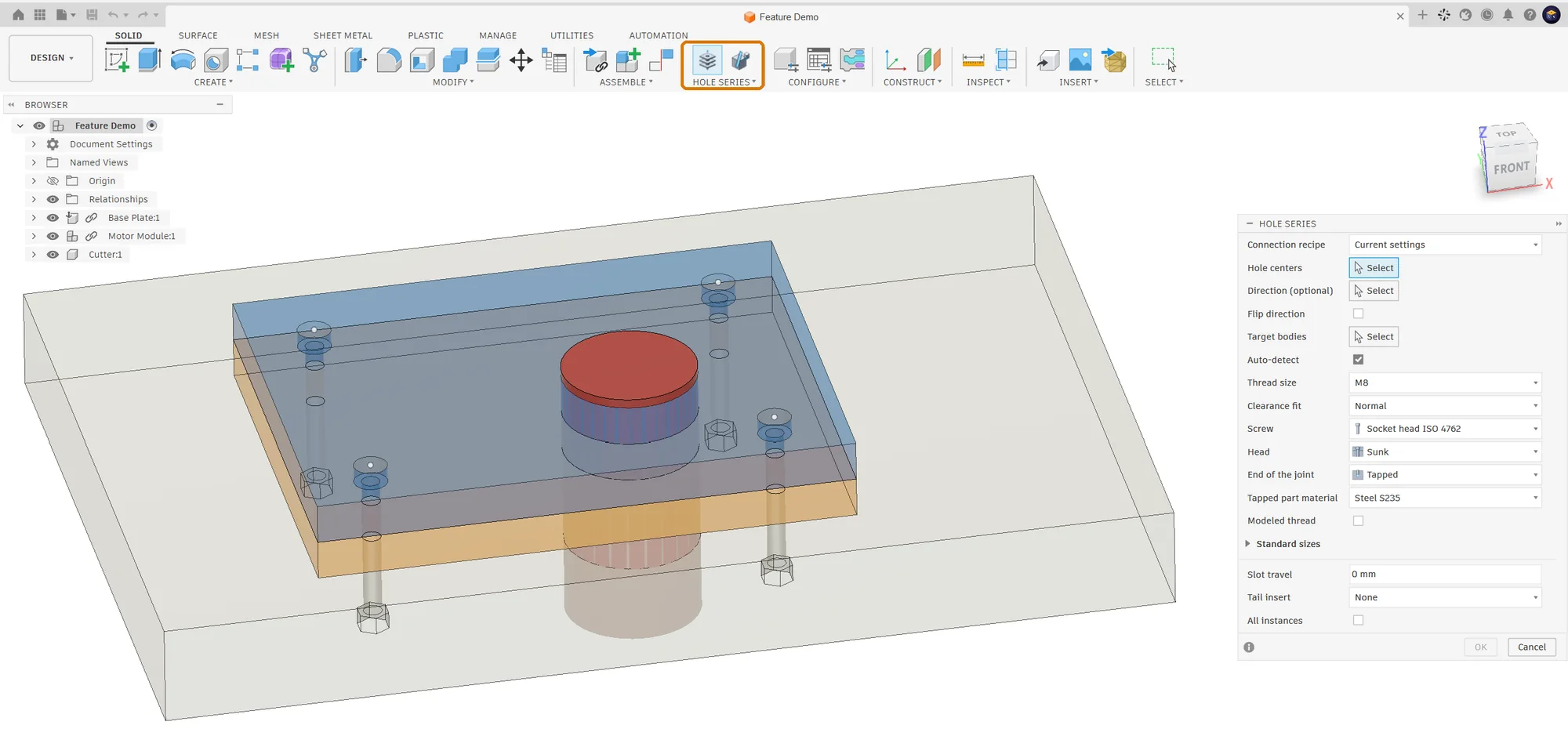The height and width of the screenshot is (736, 1568).
Task: Enable the All instances checkbox
Action: [x=1358, y=620]
